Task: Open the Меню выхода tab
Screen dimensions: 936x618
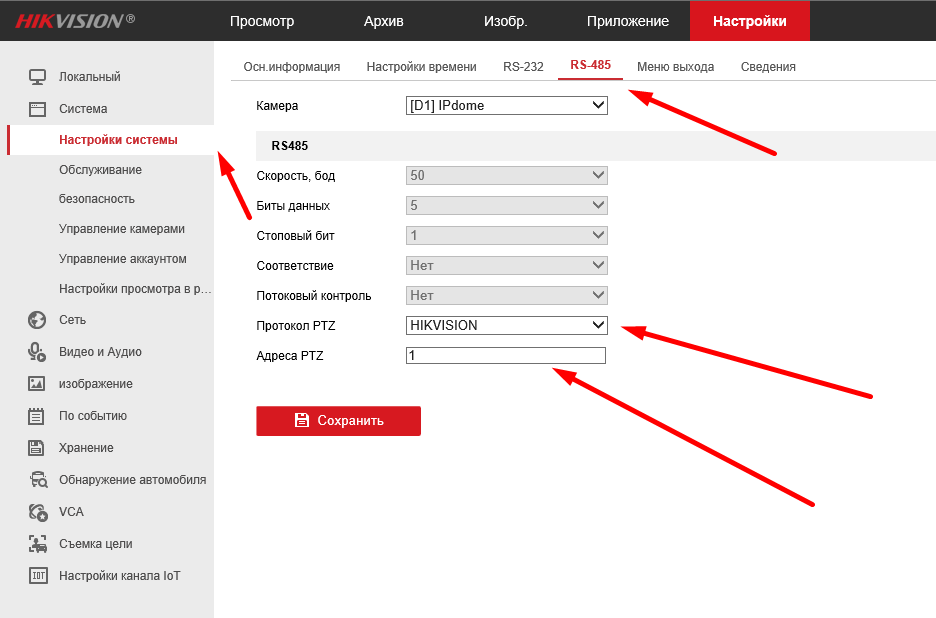Action: [675, 67]
